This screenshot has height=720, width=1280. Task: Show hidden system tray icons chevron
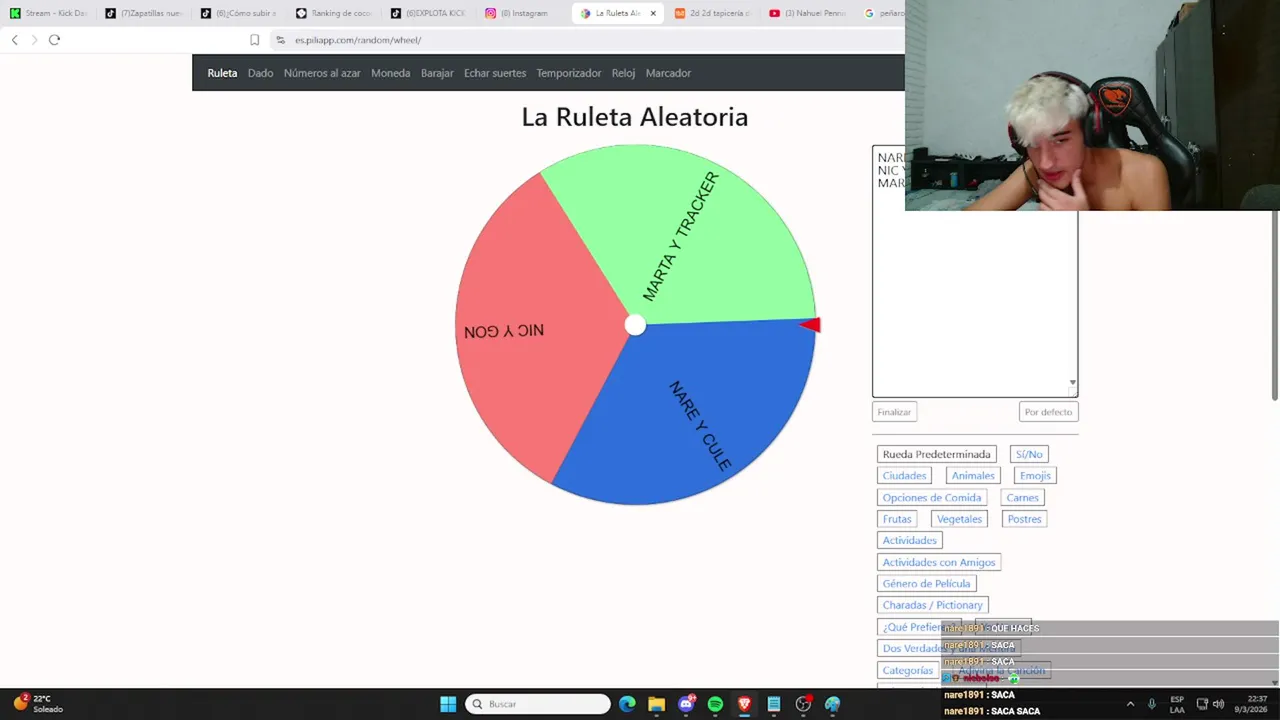[x=1130, y=704]
